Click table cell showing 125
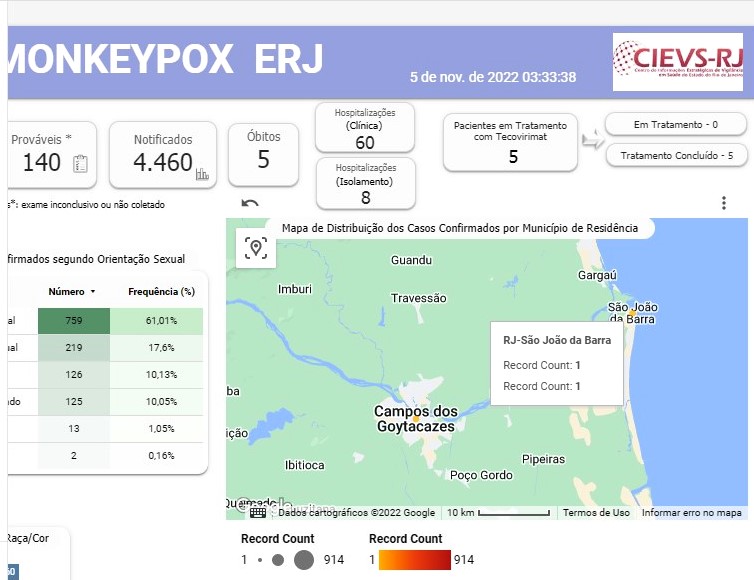754x580 pixels. pos(74,402)
